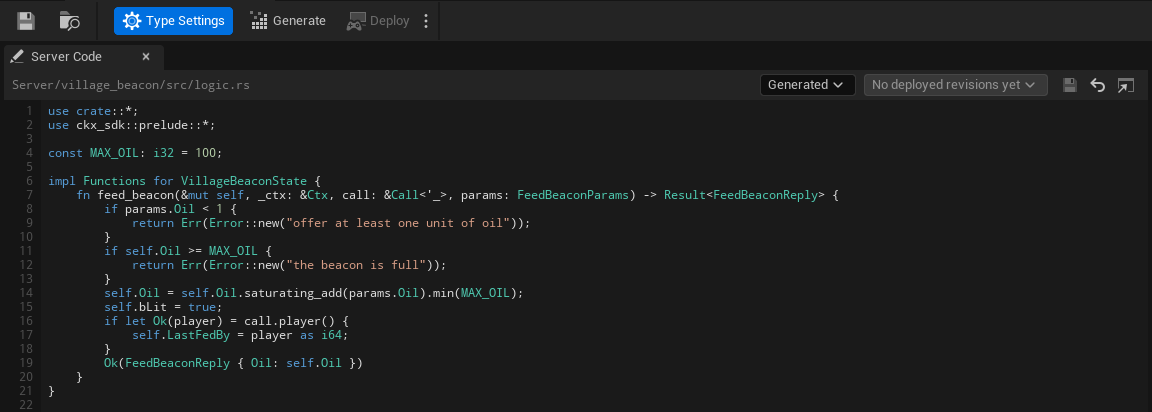Click the Deploy gamepad icon
Viewport: 1152px width, 412px height.
click(356, 21)
